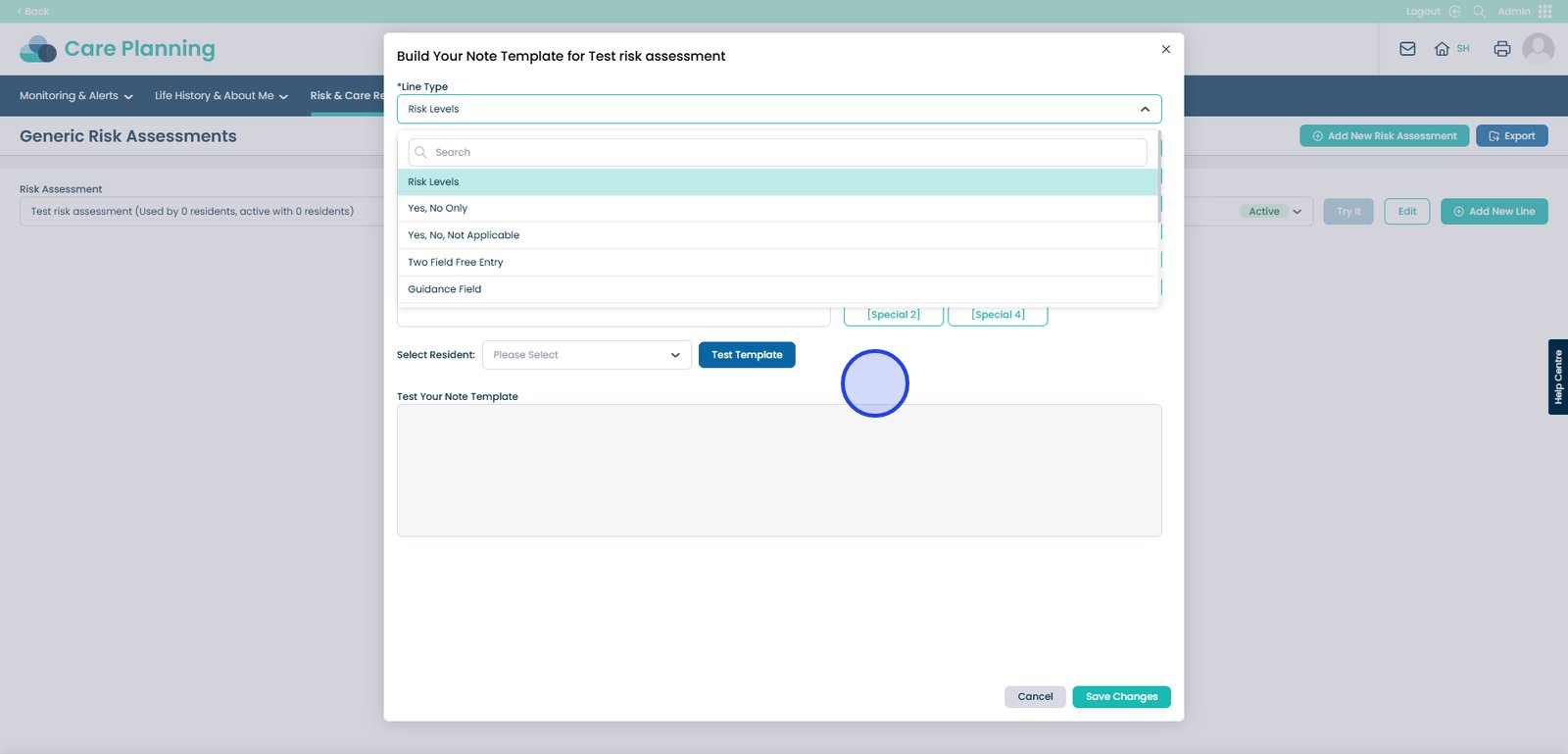The height and width of the screenshot is (754, 1568).
Task: Click the Add New Line button
Action: 1494,212
